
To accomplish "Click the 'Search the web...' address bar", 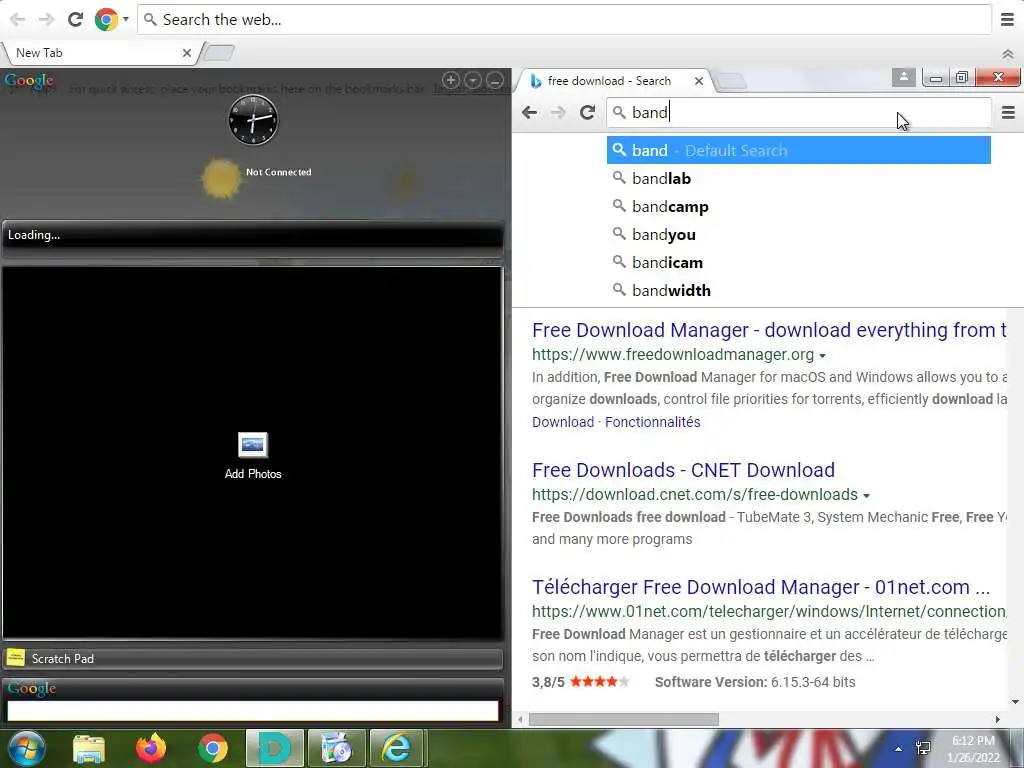I will point(564,20).
